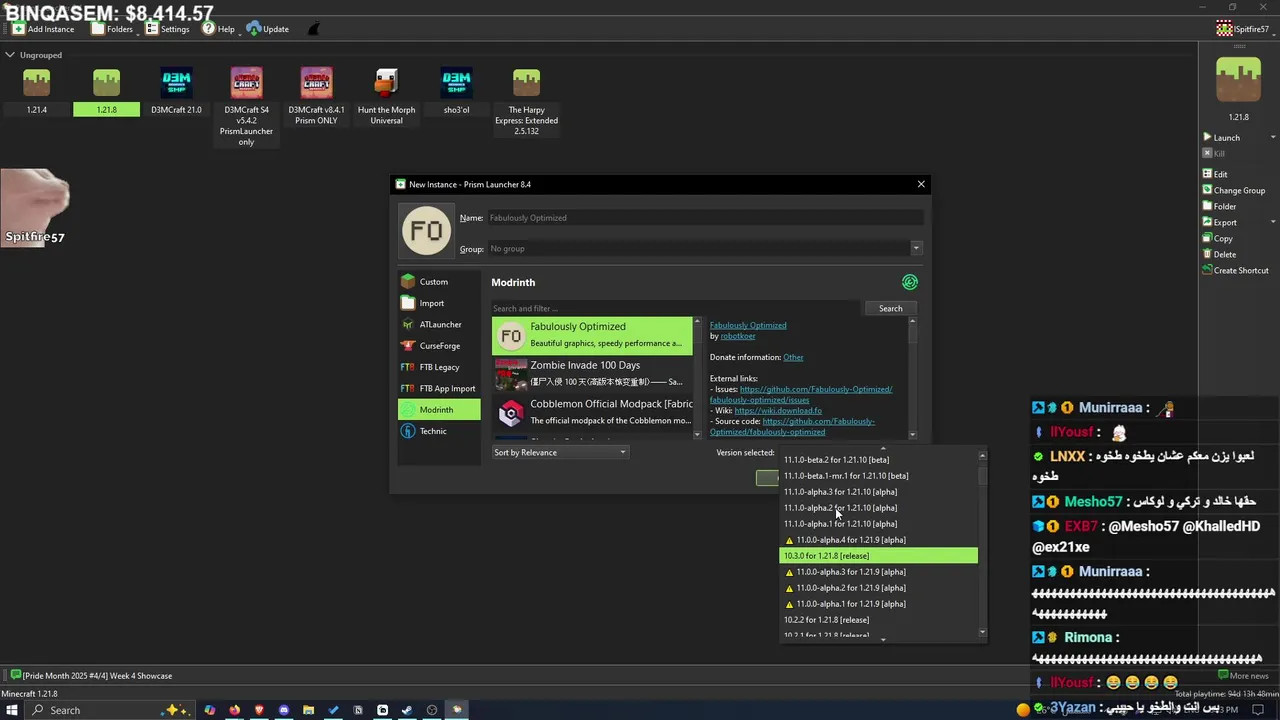
Task: Click the Fabulously Optimized FO icon button
Action: 427,231
